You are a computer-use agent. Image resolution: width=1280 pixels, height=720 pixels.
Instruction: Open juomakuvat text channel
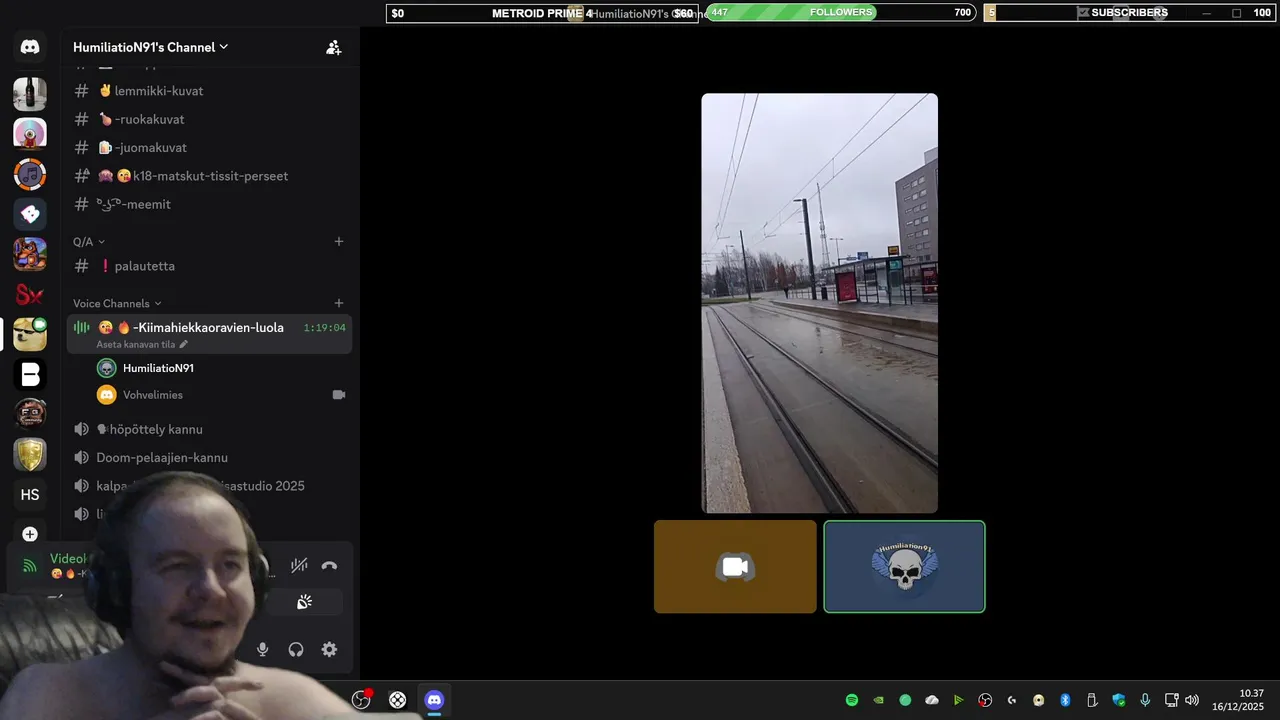209,147
